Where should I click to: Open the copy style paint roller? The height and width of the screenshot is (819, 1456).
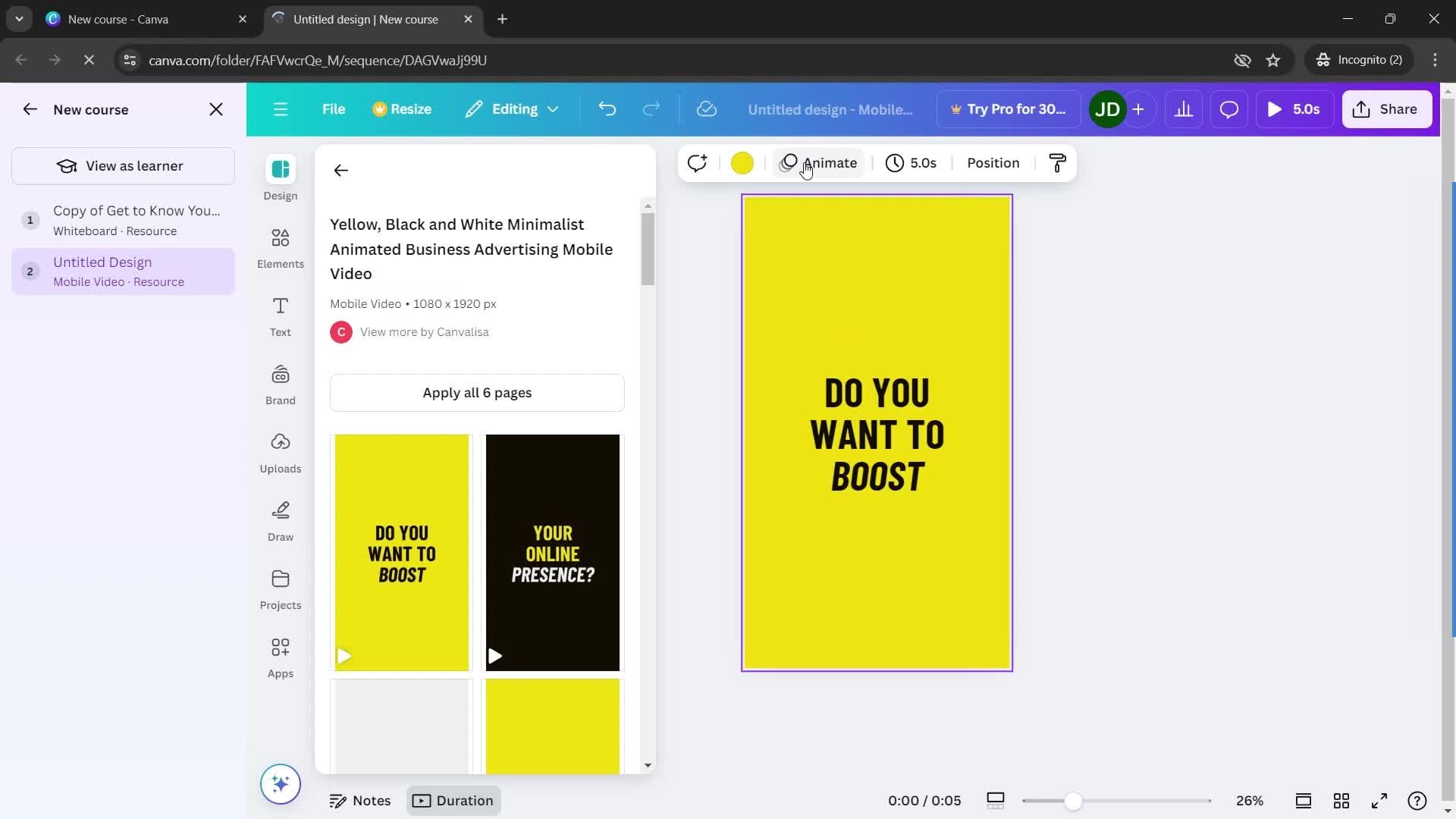[x=1057, y=163]
